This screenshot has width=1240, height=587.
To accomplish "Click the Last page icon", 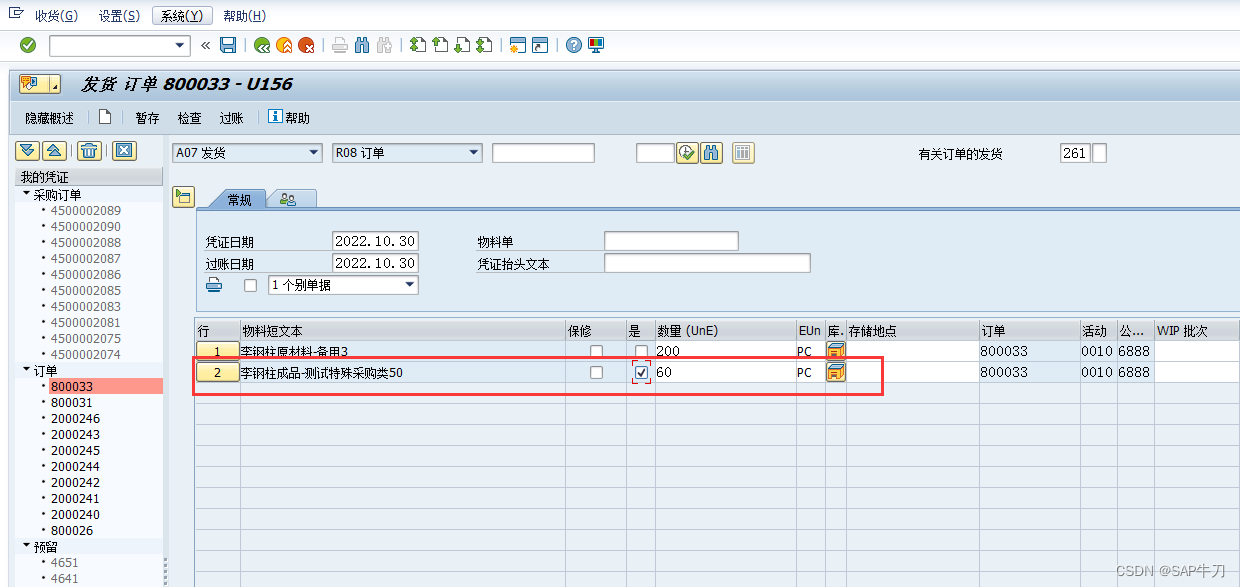I will (484, 45).
